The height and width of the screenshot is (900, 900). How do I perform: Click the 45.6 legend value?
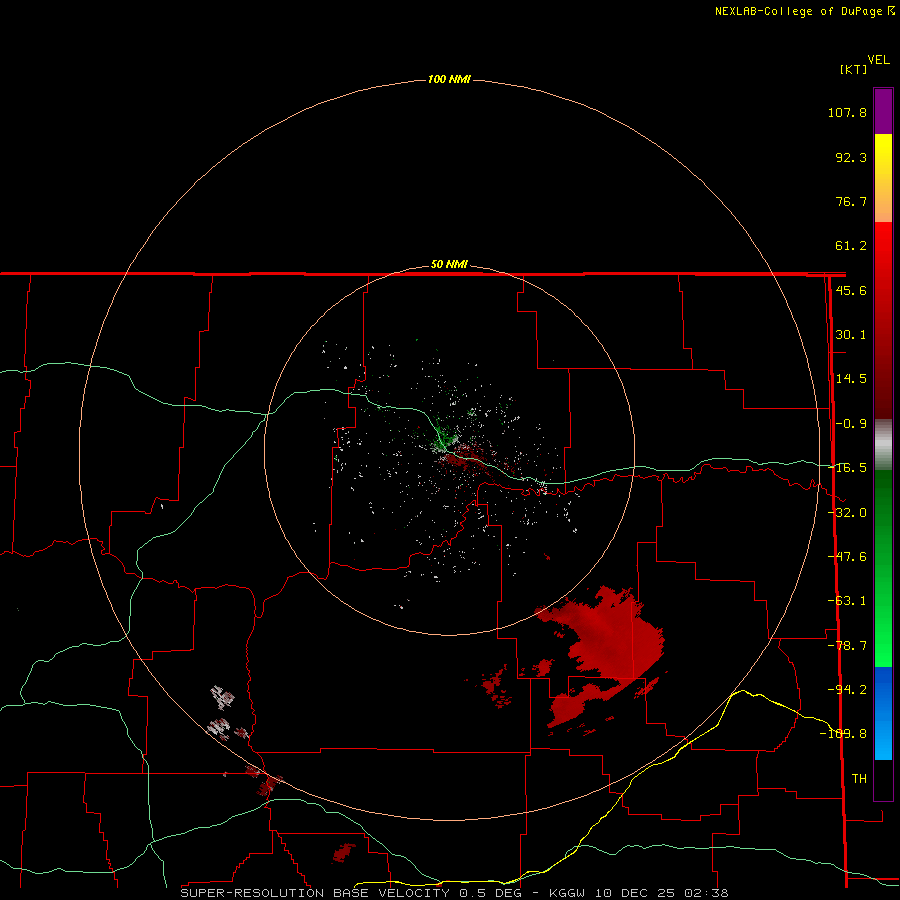coord(851,290)
